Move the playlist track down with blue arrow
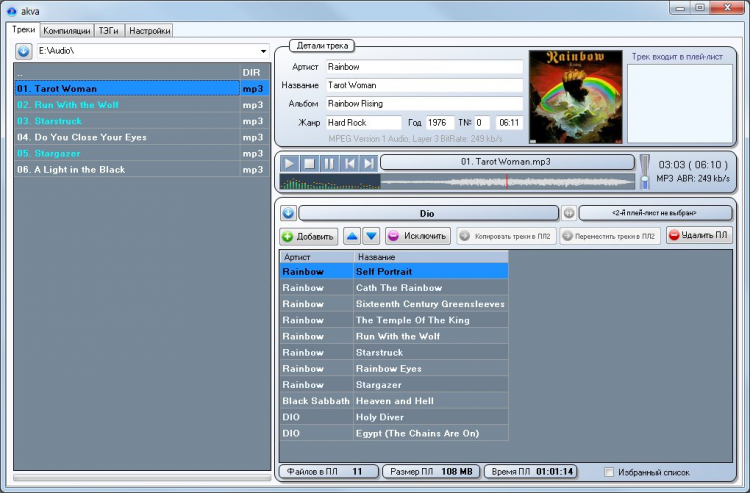The width and height of the screenshot is (750, 493). tap(371, 236)
